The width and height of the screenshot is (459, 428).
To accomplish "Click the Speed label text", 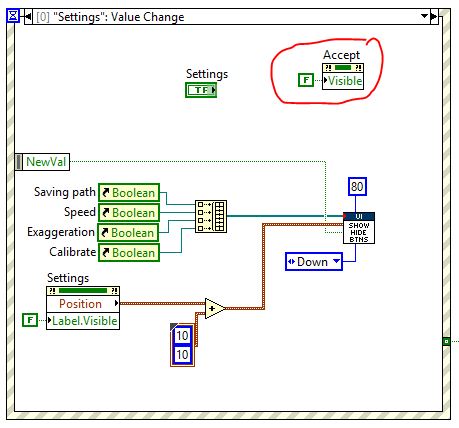I will pos(80,212).
